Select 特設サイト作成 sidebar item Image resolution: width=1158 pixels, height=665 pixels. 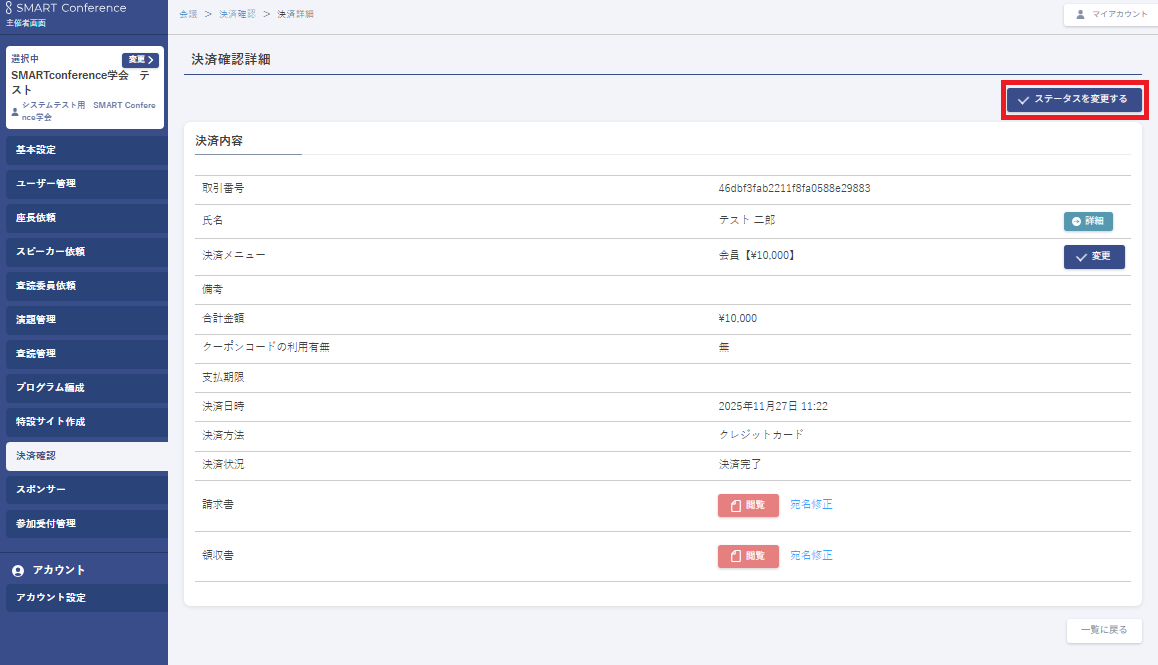pyautogui.click(x=84, y=422)
